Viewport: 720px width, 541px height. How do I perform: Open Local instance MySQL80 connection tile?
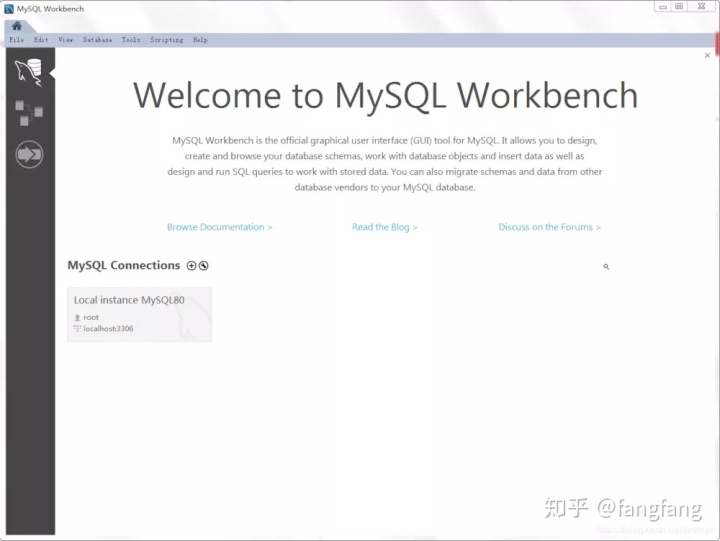[140, 315]
